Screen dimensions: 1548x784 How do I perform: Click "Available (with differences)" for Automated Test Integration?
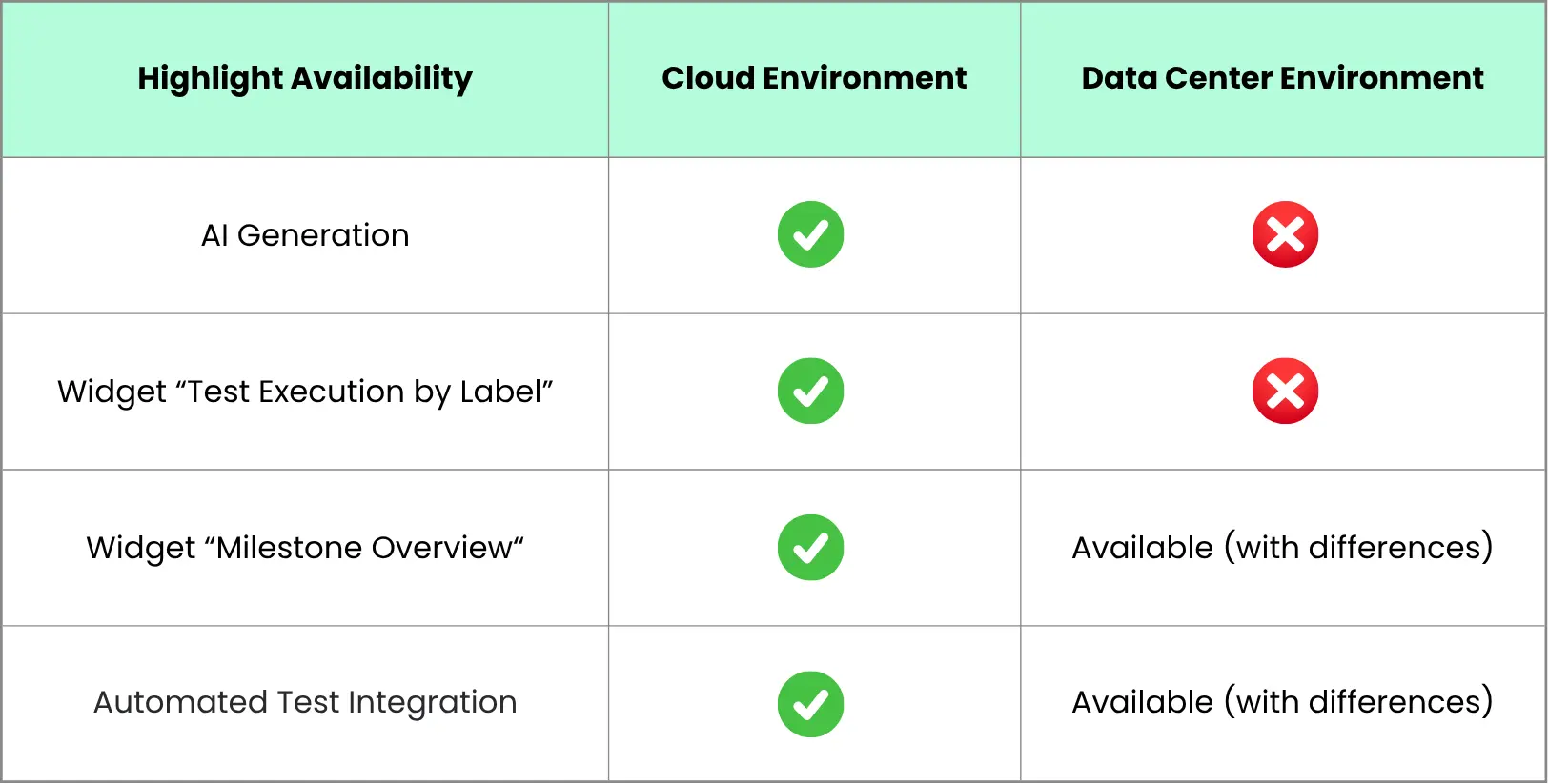[x=1282, y=702]
